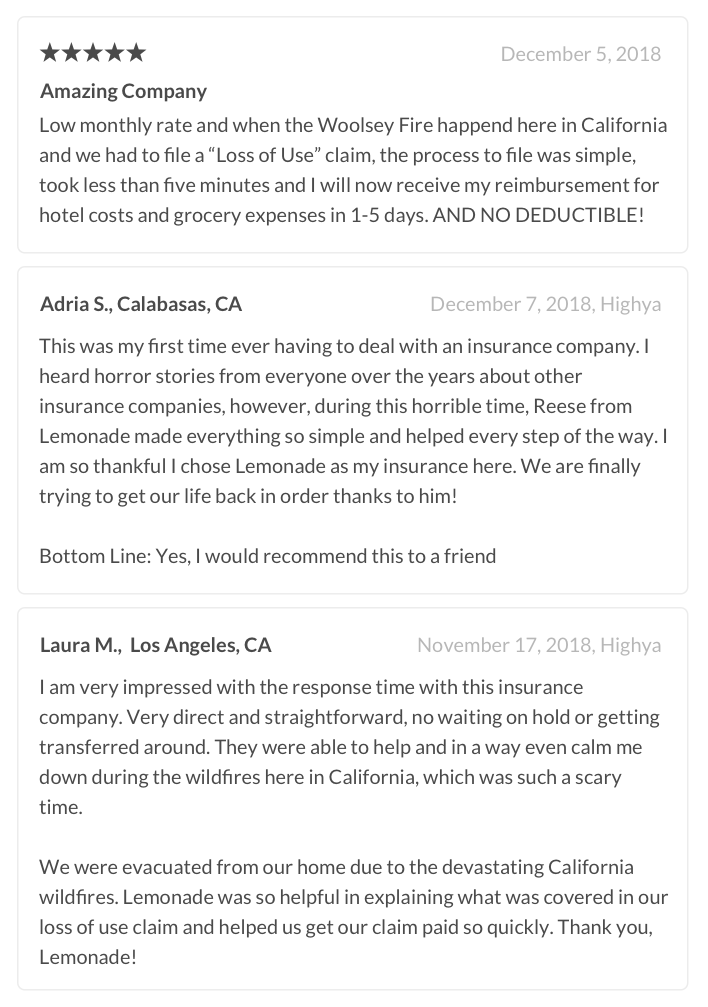This screenshot has width=708, height=1007.
Task: Click the Woolsey Fire review paragraph
Action: tap(353, 170)
